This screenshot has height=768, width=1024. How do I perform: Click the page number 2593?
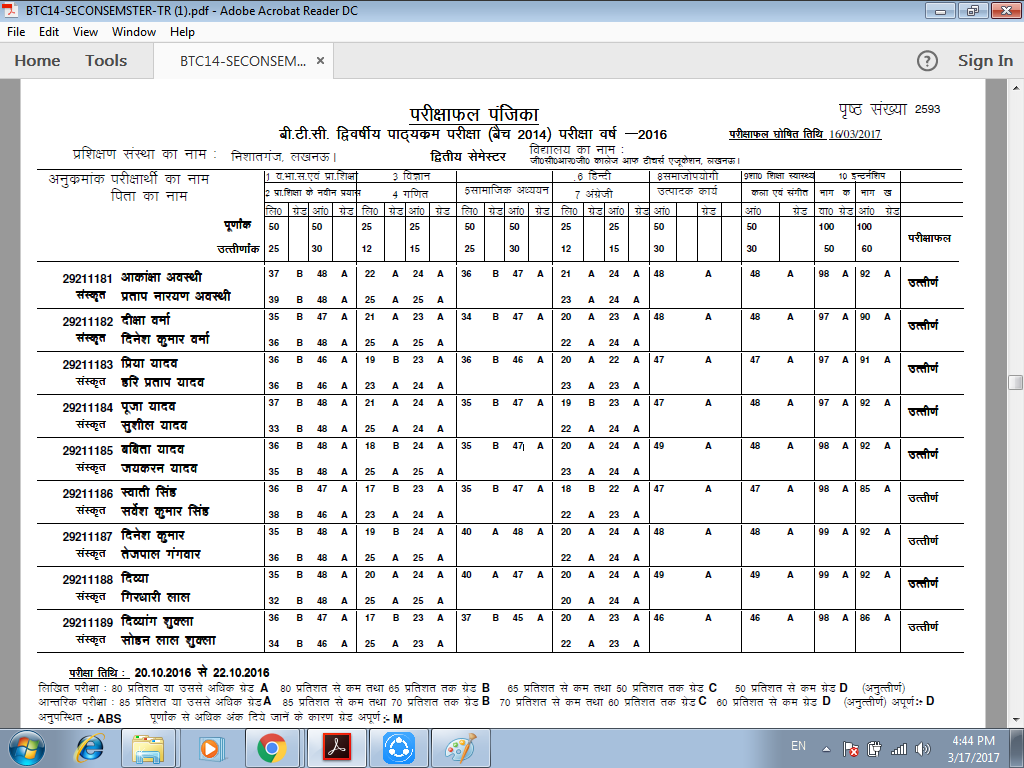click(927, 109)
